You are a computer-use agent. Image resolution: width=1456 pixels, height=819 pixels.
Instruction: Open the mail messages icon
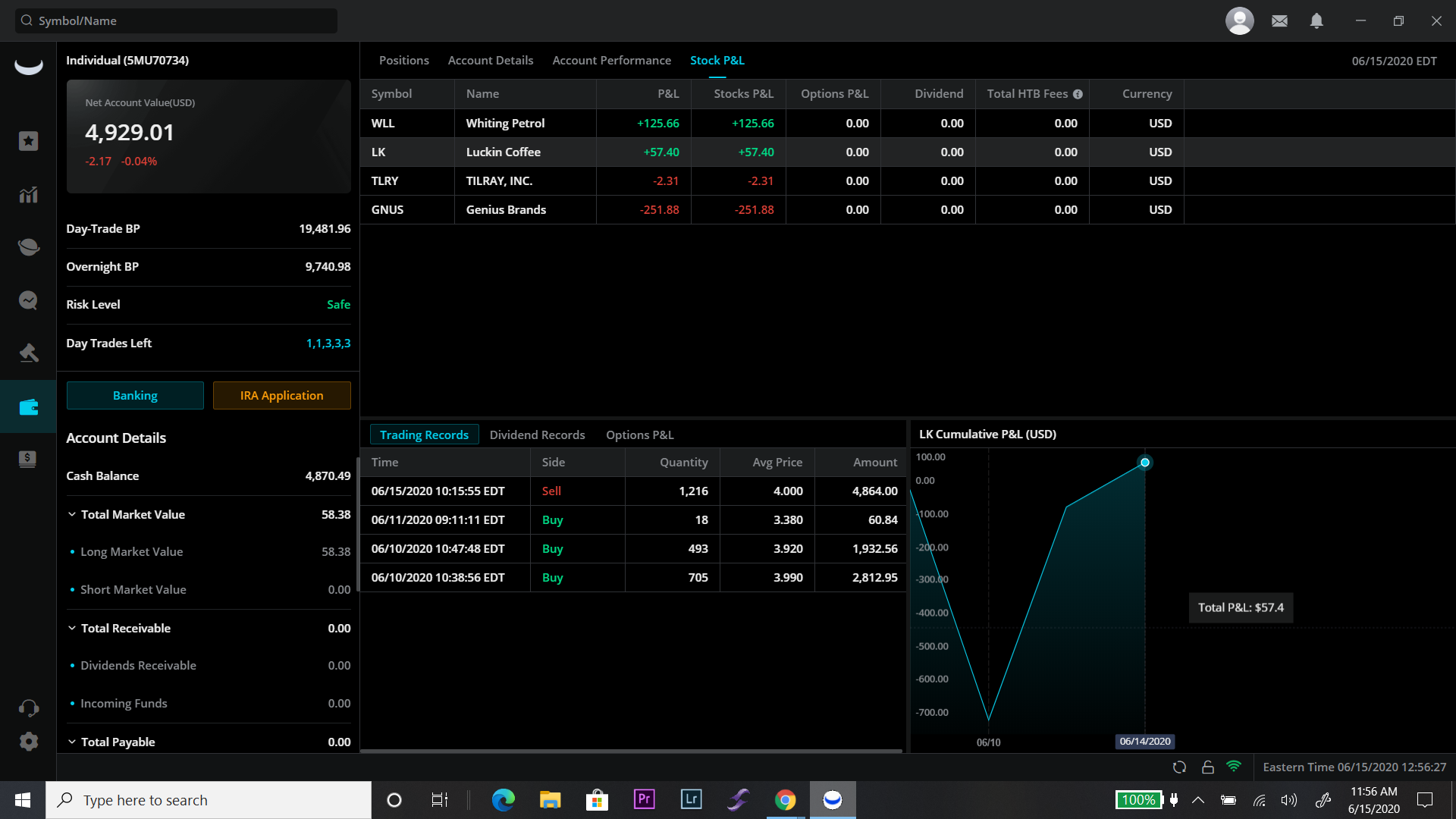1279,21
